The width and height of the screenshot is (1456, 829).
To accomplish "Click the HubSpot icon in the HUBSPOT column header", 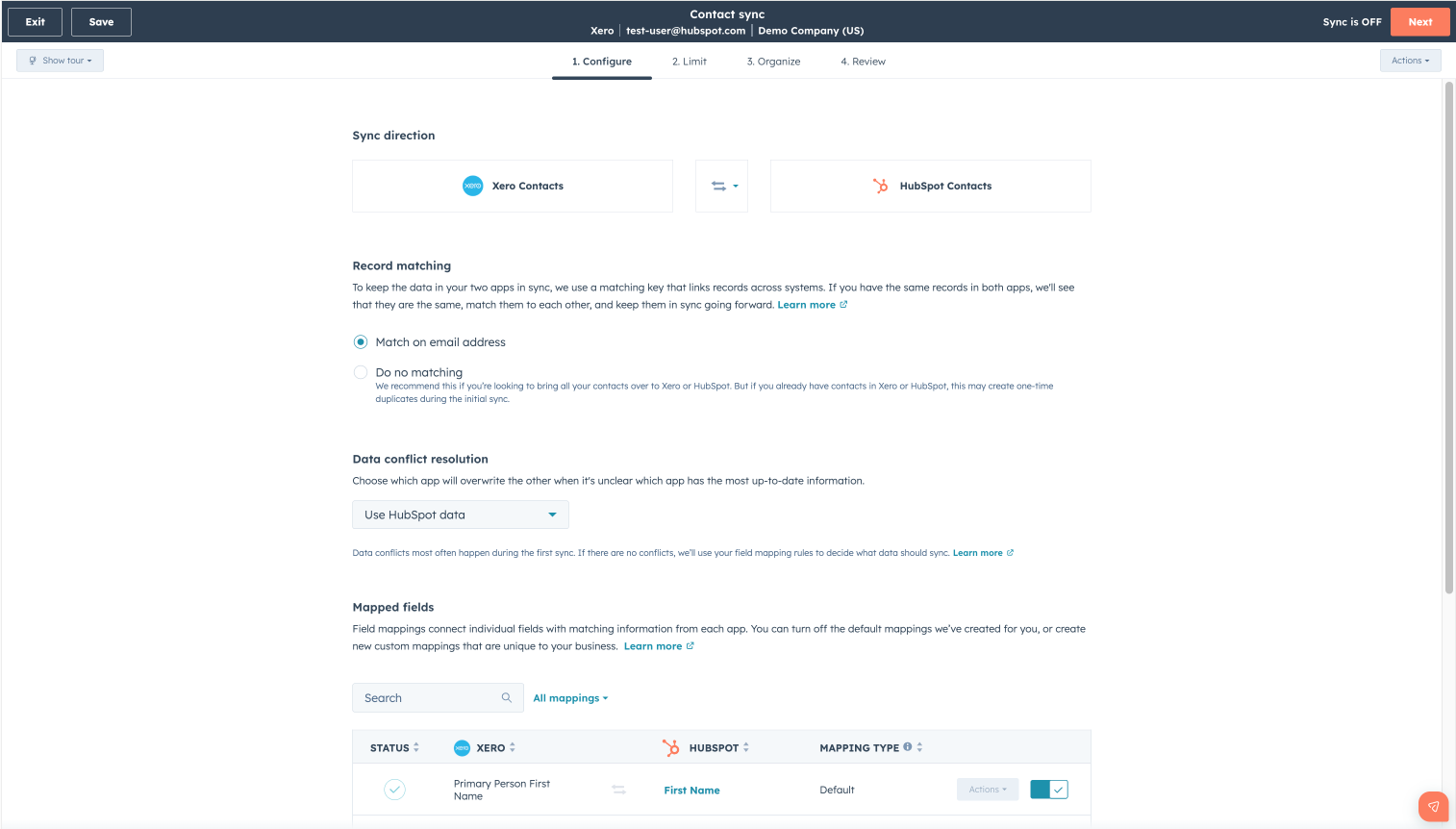I will [x=669, y=747].
